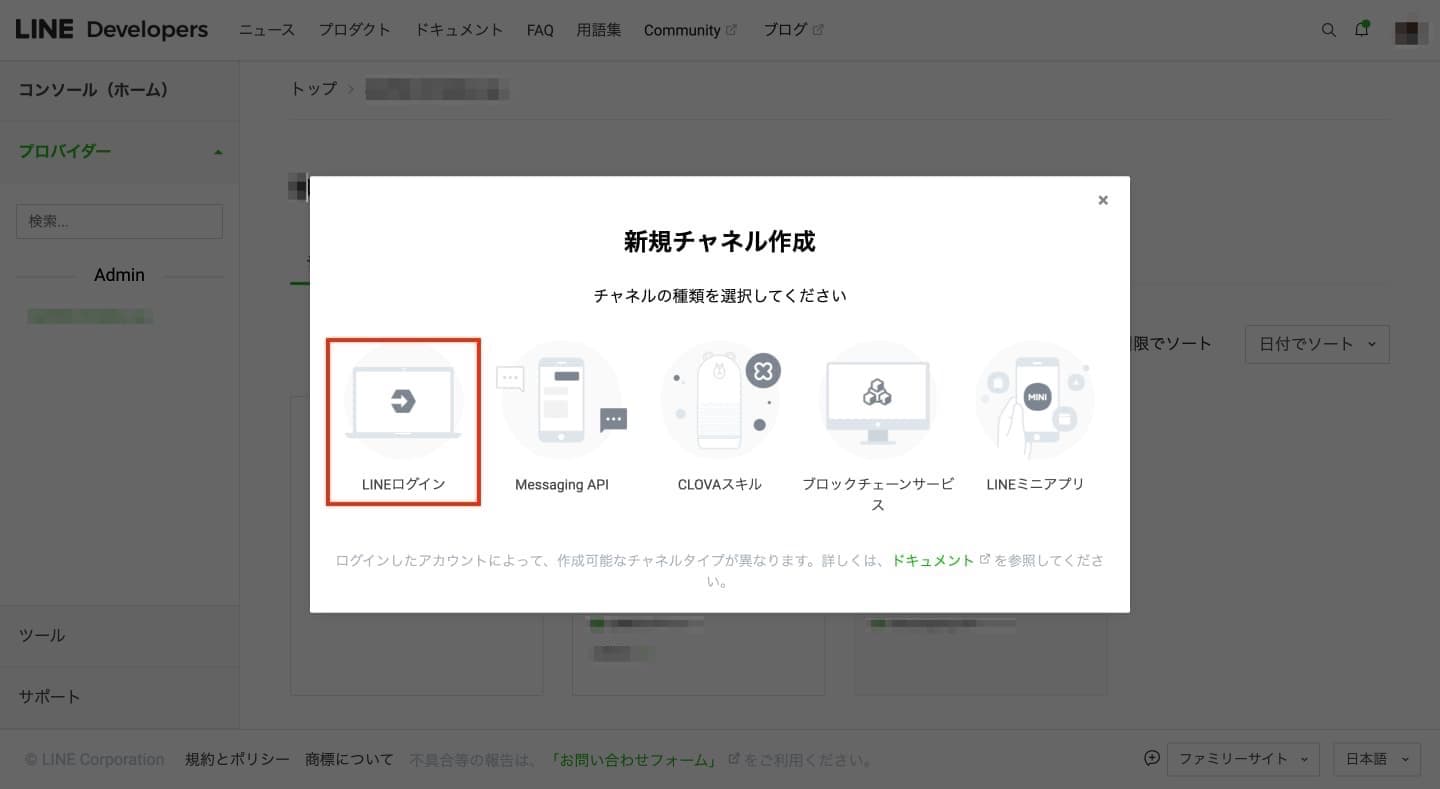Open the 日付でソート dropdown
The height and width of the screenshot is (789, 1440).
click(1317, 344)
